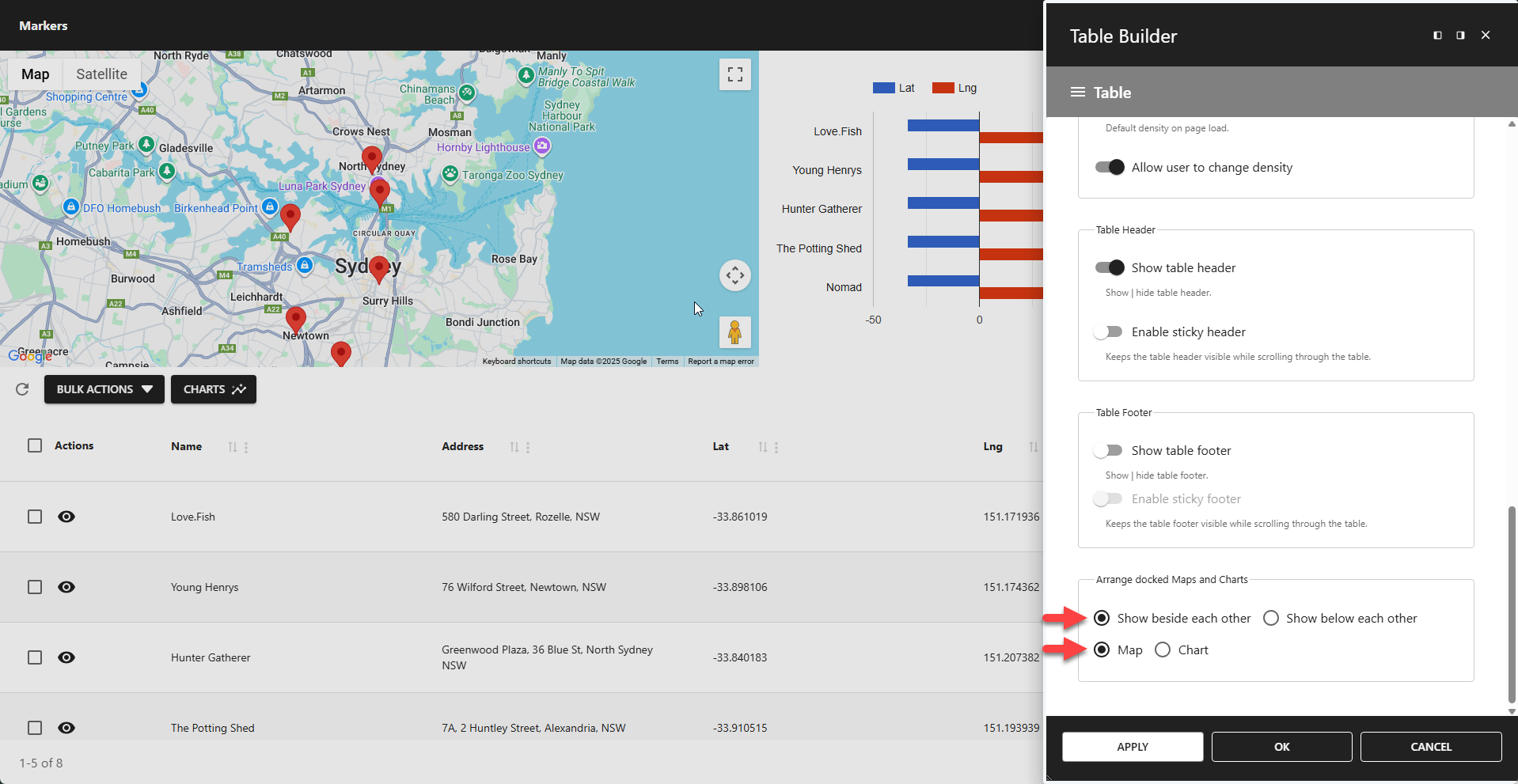Viewport: 1518px width, 784px height.
Task: Click the map pan control icon
Action: coord(734,275)
